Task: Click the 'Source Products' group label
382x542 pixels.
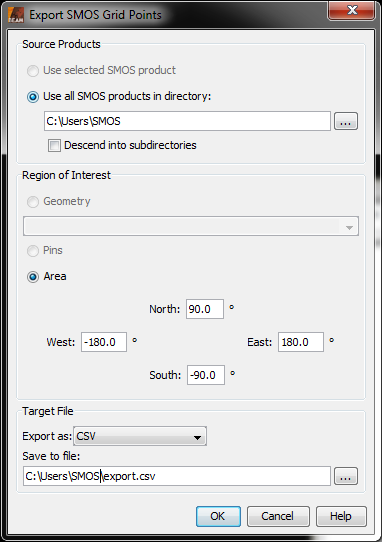Action: tap(61, 44)
